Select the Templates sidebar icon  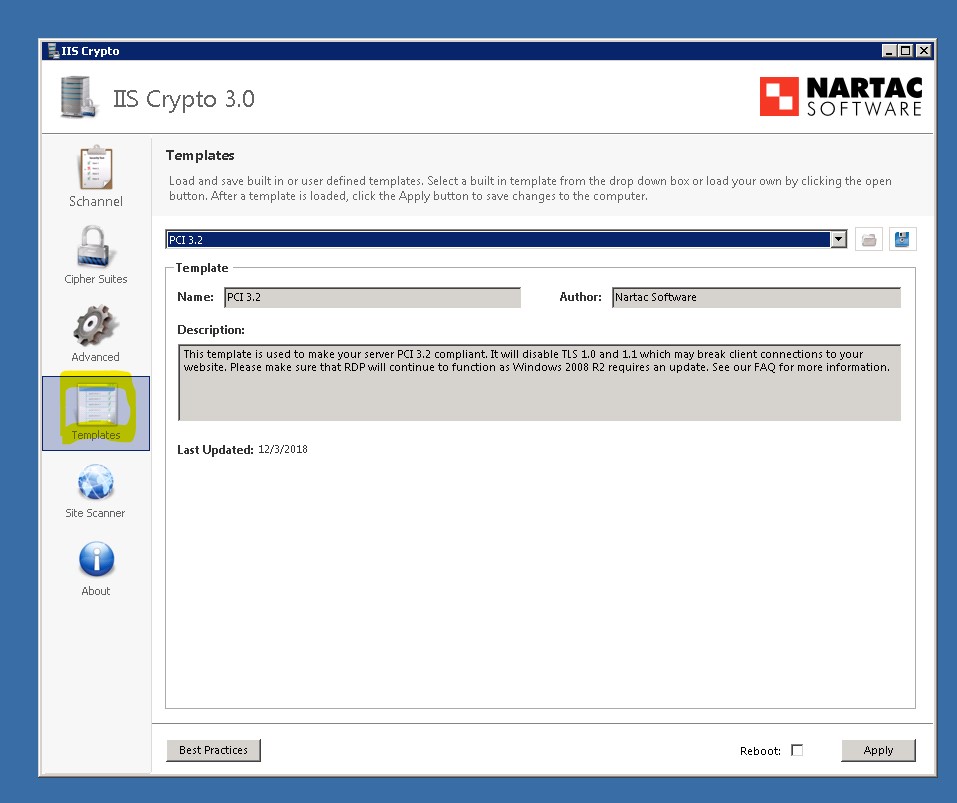96,411
